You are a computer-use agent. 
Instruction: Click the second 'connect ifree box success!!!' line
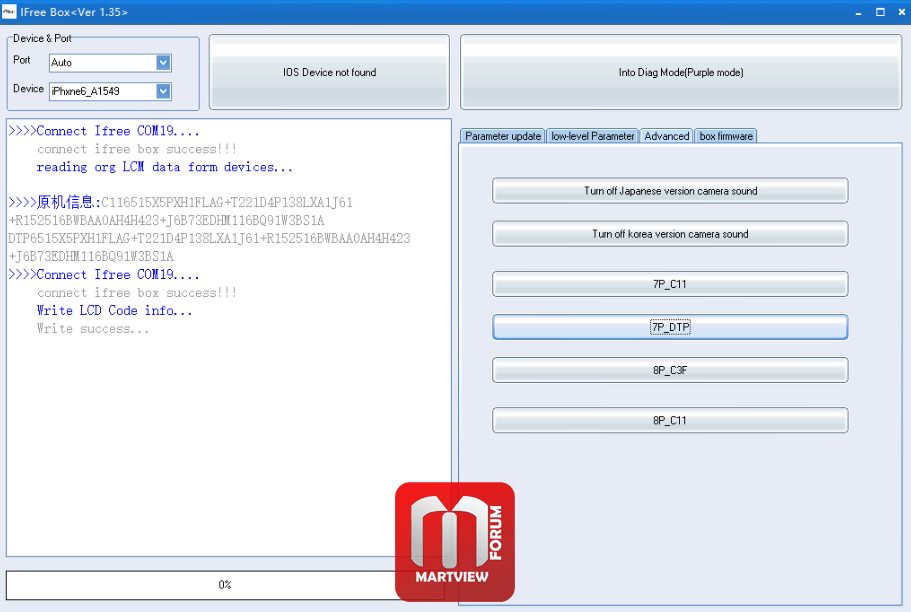[x=137, y=293]
